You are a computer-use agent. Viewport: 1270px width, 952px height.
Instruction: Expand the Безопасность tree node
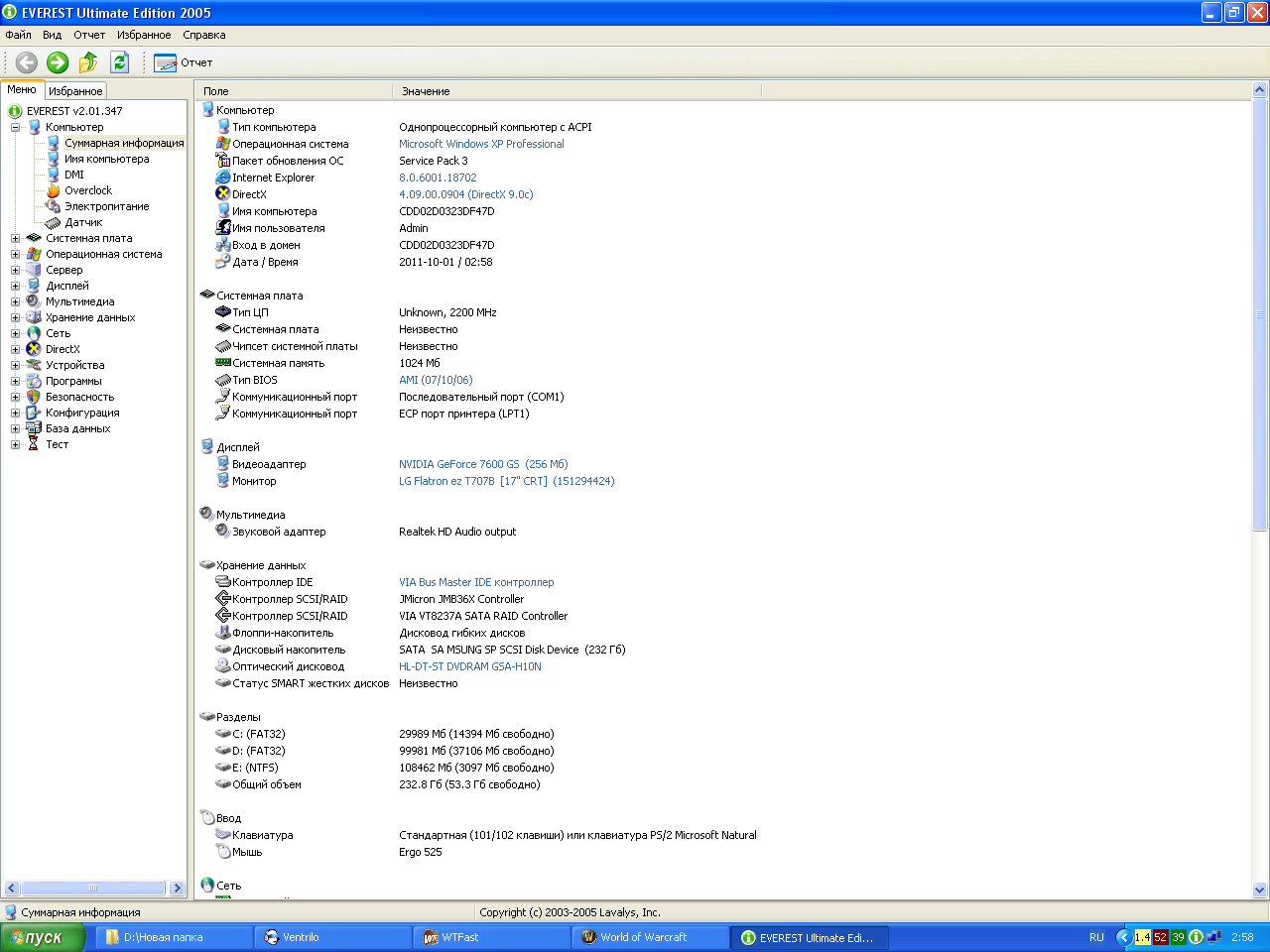pyautogui.click(x=15, y=397)
